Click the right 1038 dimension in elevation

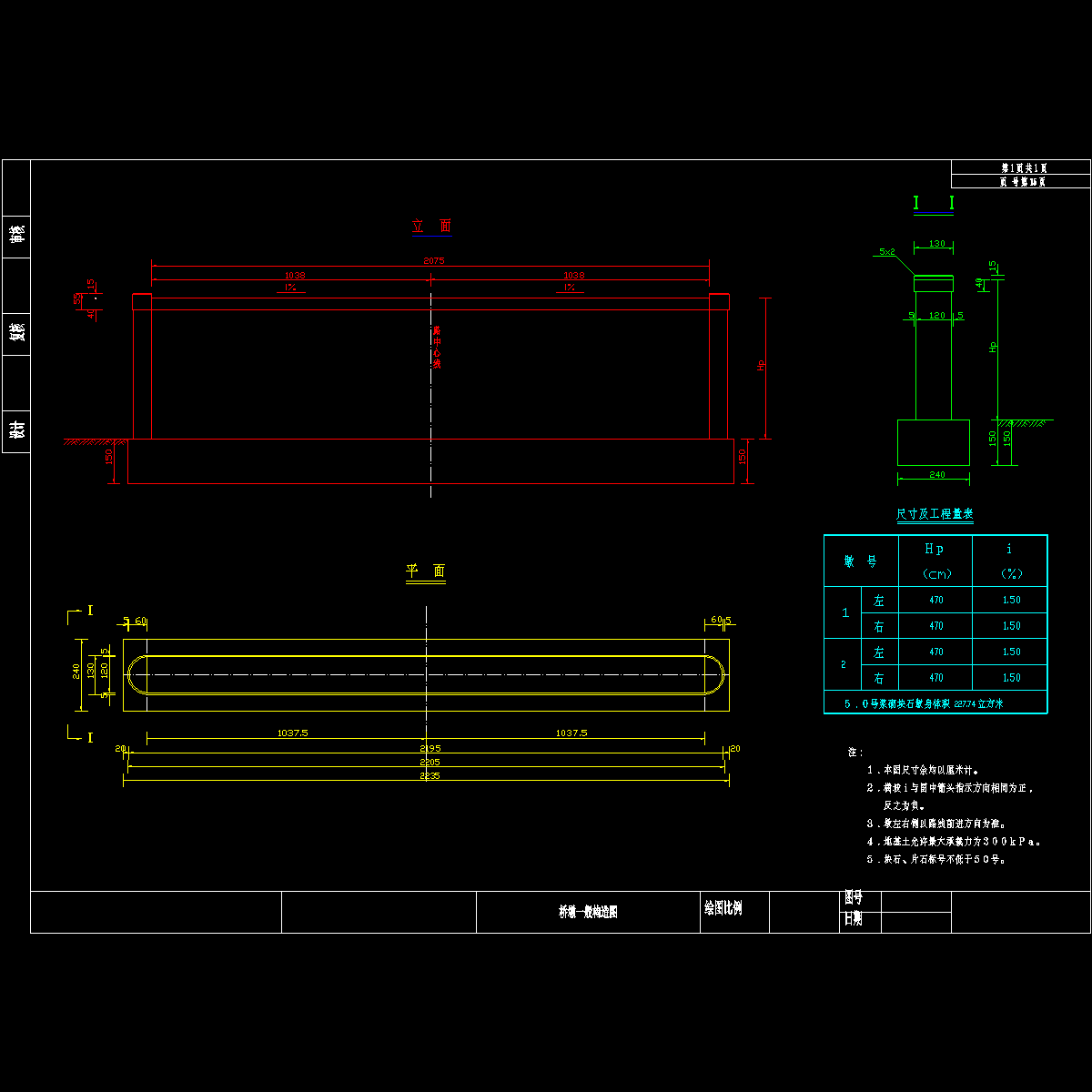[573, 275]
